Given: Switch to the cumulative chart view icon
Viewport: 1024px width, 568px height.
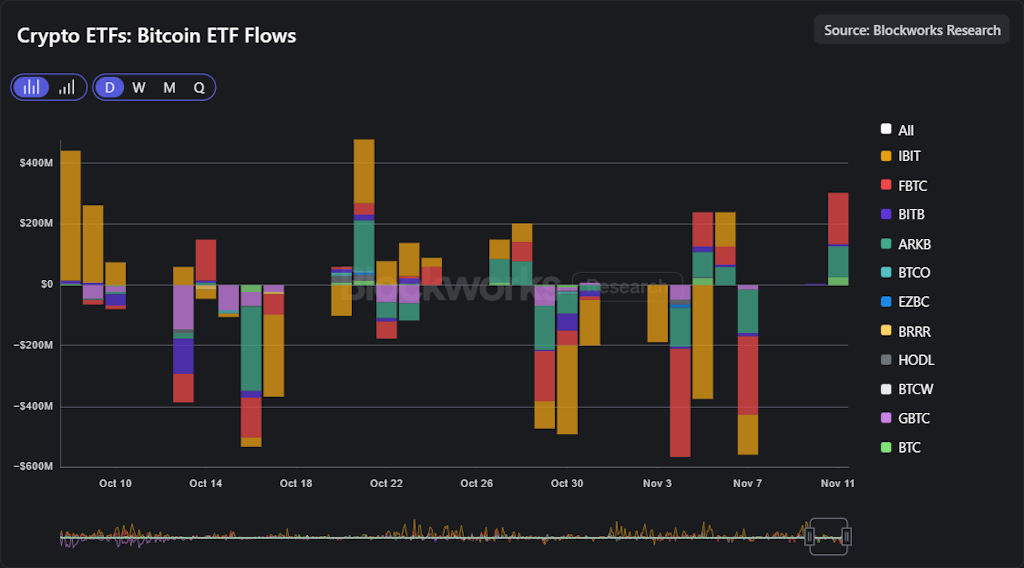Looking at the screenshot, I should tap(67, 87).
